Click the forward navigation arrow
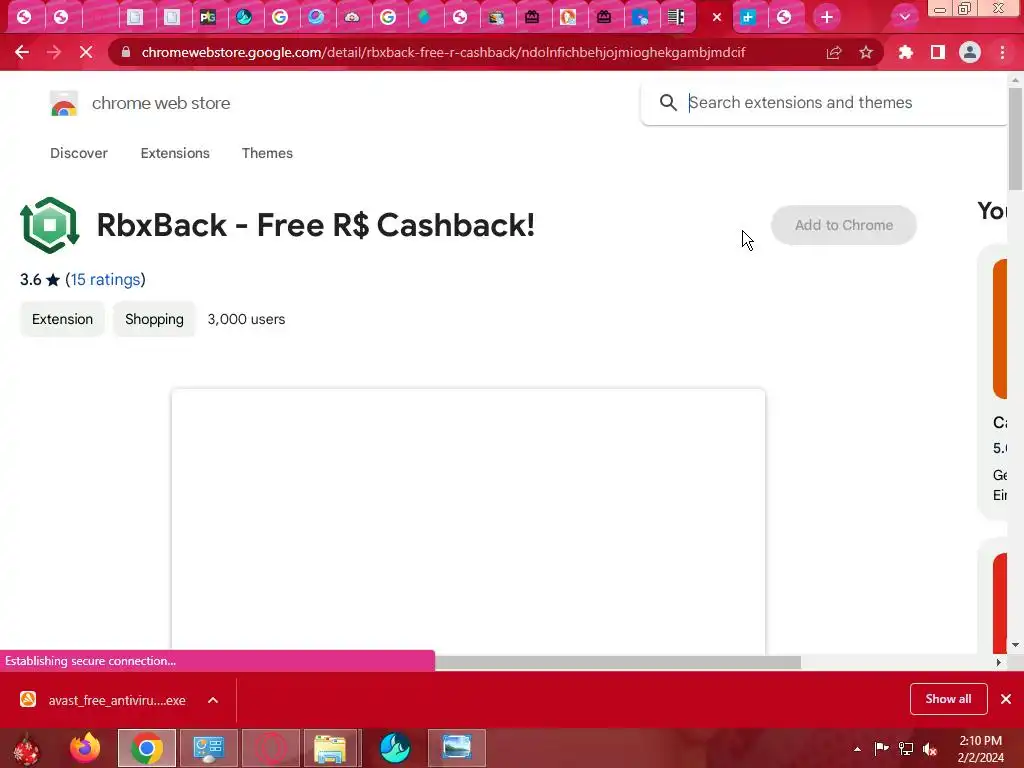The width and height of the screenshot is (1024, 768). 54,52
